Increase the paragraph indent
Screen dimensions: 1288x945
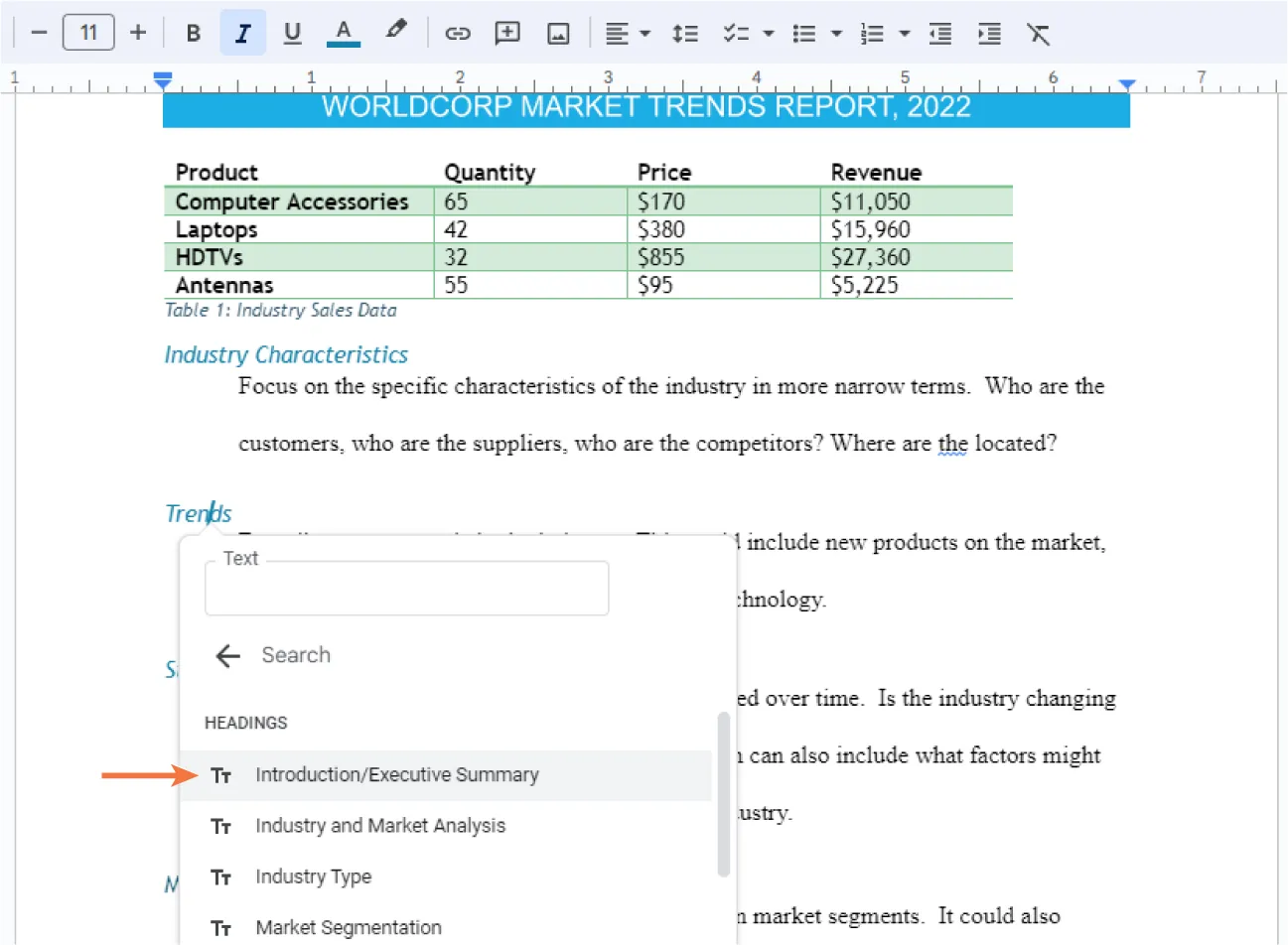[989, 33]
